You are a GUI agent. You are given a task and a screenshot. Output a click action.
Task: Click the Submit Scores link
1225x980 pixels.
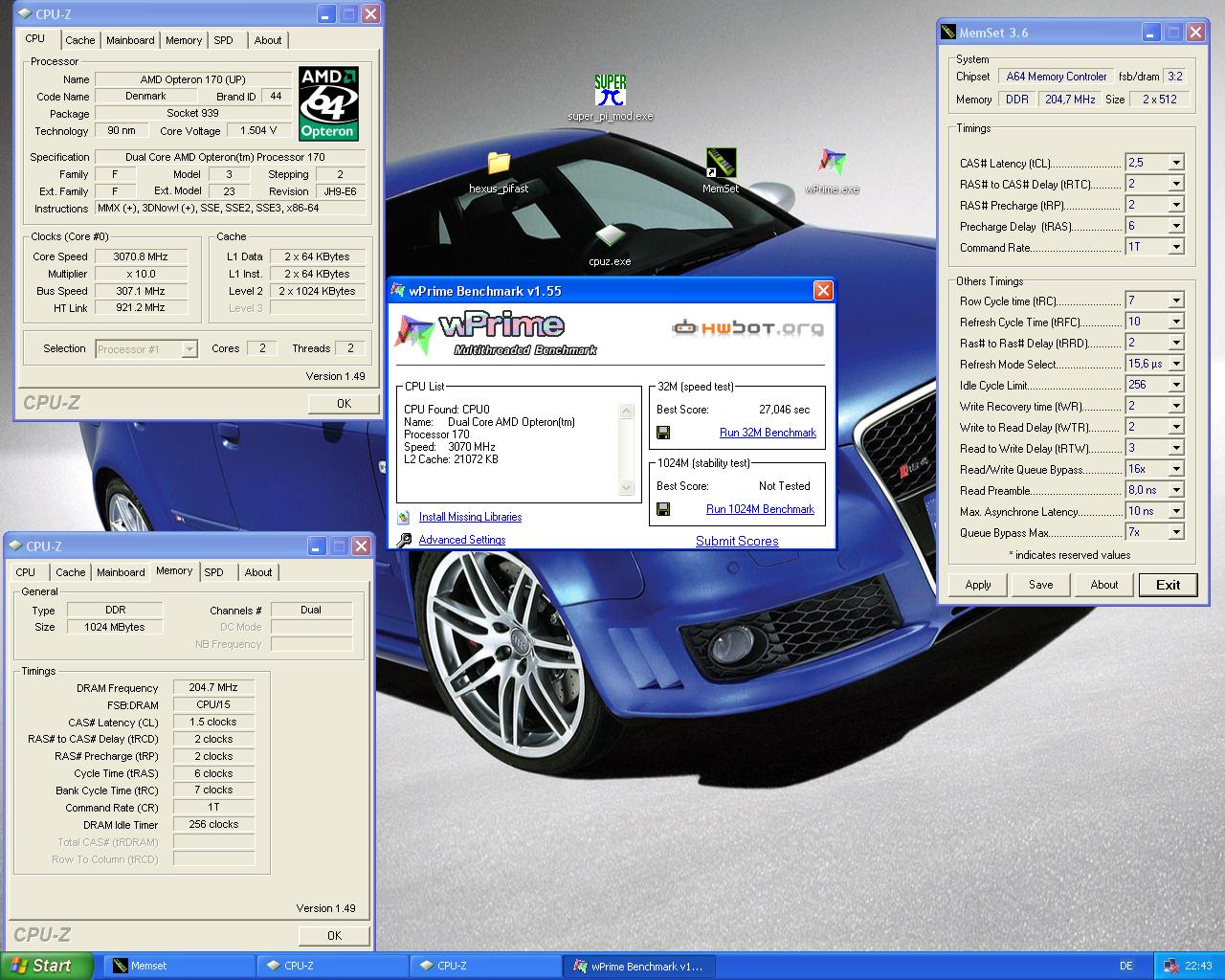coord(737,541)
